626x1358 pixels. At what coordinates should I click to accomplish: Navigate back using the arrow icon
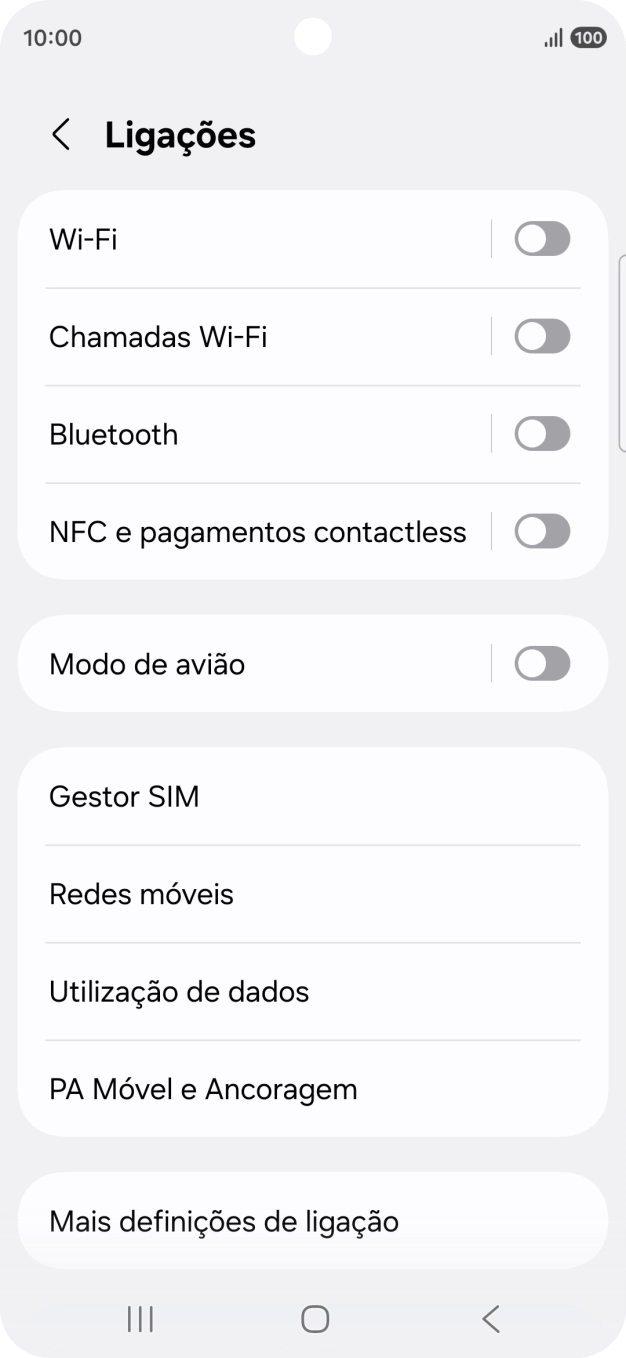pyautogui.click(x=61, y=134)
